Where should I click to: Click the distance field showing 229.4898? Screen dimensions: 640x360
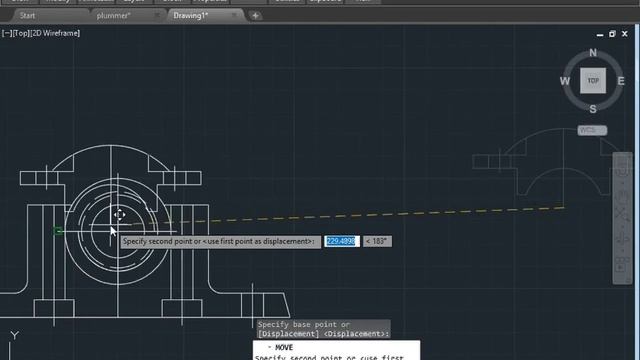point(342,241)
